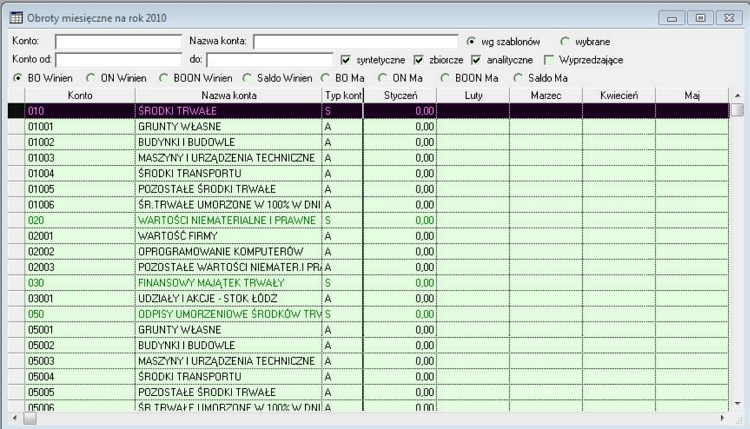This screenshot has width=750, height=429.
Task: Click Styczeń value 0,00 for account 020
Action: pyautogui.click(x=400, y=220)
